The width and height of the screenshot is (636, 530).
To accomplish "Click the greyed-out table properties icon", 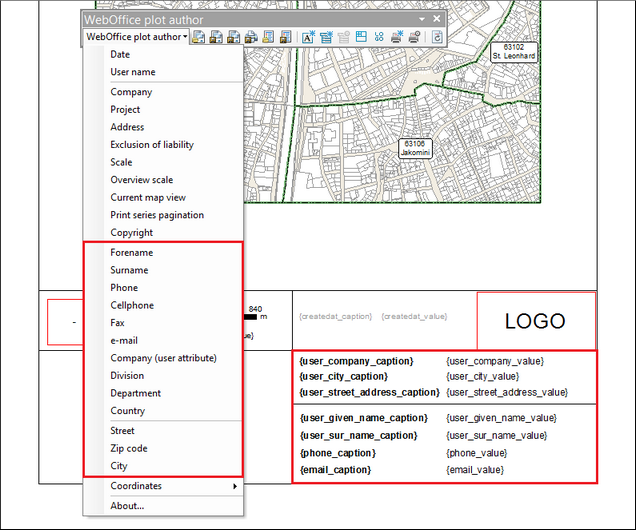I will (x=344, y=37).
